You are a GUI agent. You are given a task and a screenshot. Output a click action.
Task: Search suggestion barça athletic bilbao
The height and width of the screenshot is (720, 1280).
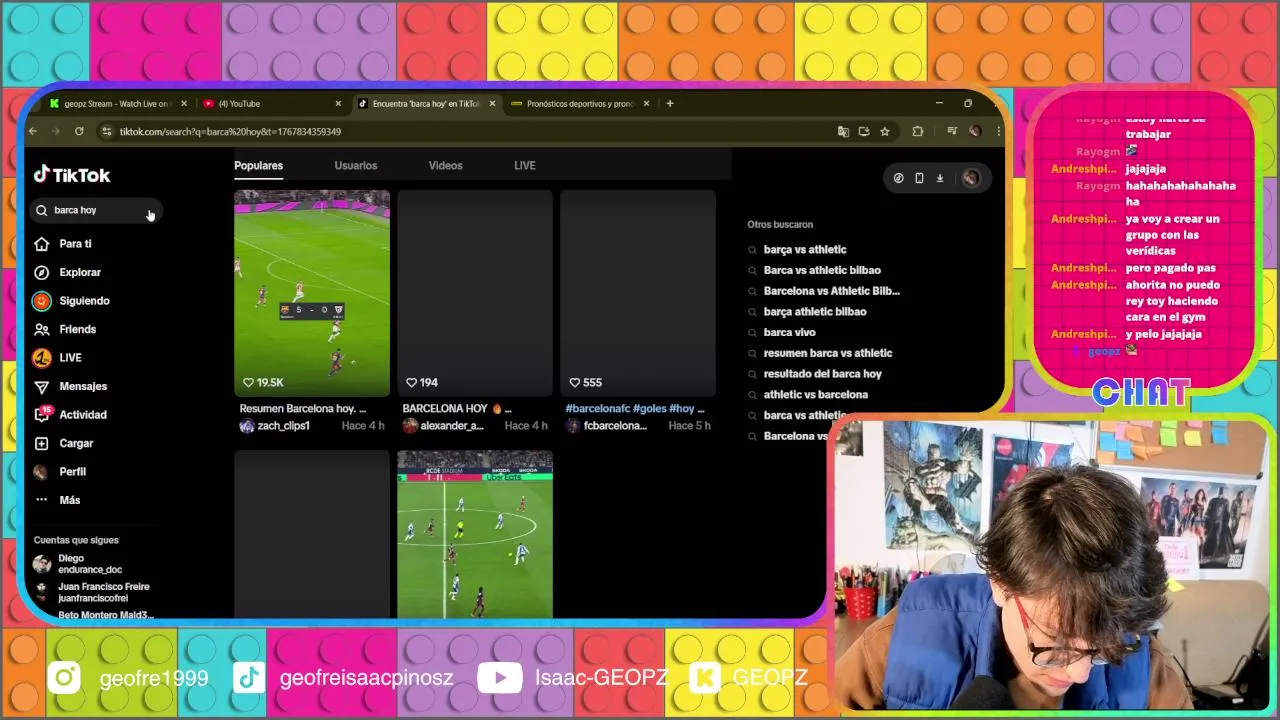(x=815, y=312)
